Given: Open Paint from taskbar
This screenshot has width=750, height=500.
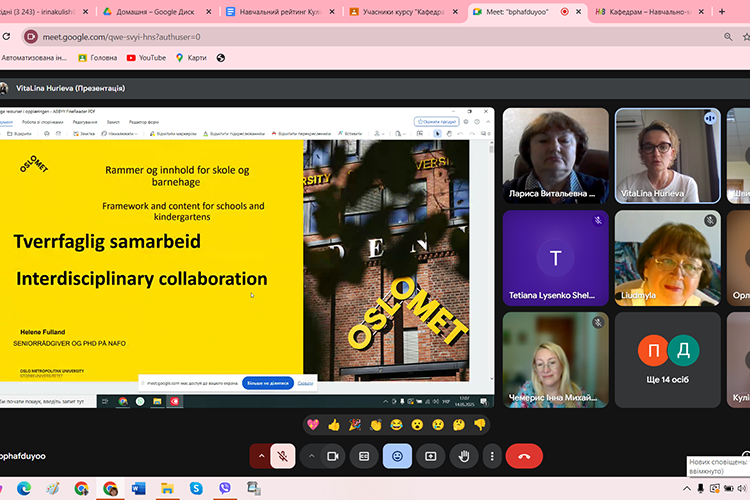Looking at the screenshot, I should click(x=53, y=489).
